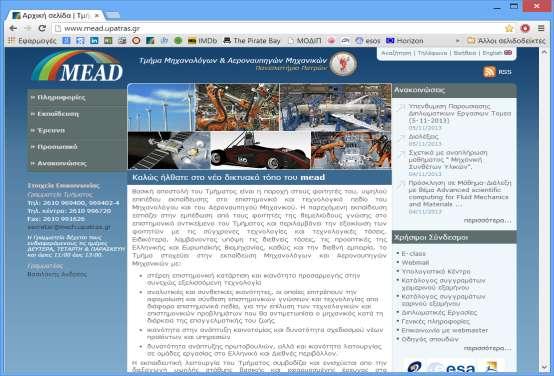
Task: Open the Έρευνα menu item
Action: coord(77,130)
